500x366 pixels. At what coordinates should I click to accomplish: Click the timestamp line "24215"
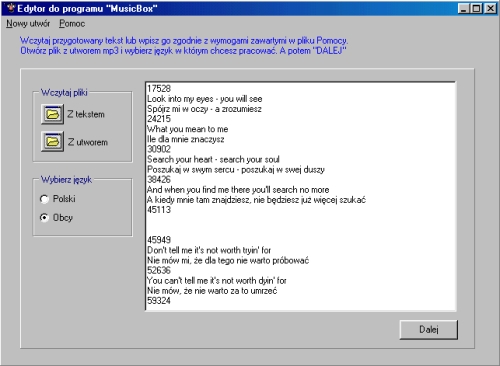(159, 119)
